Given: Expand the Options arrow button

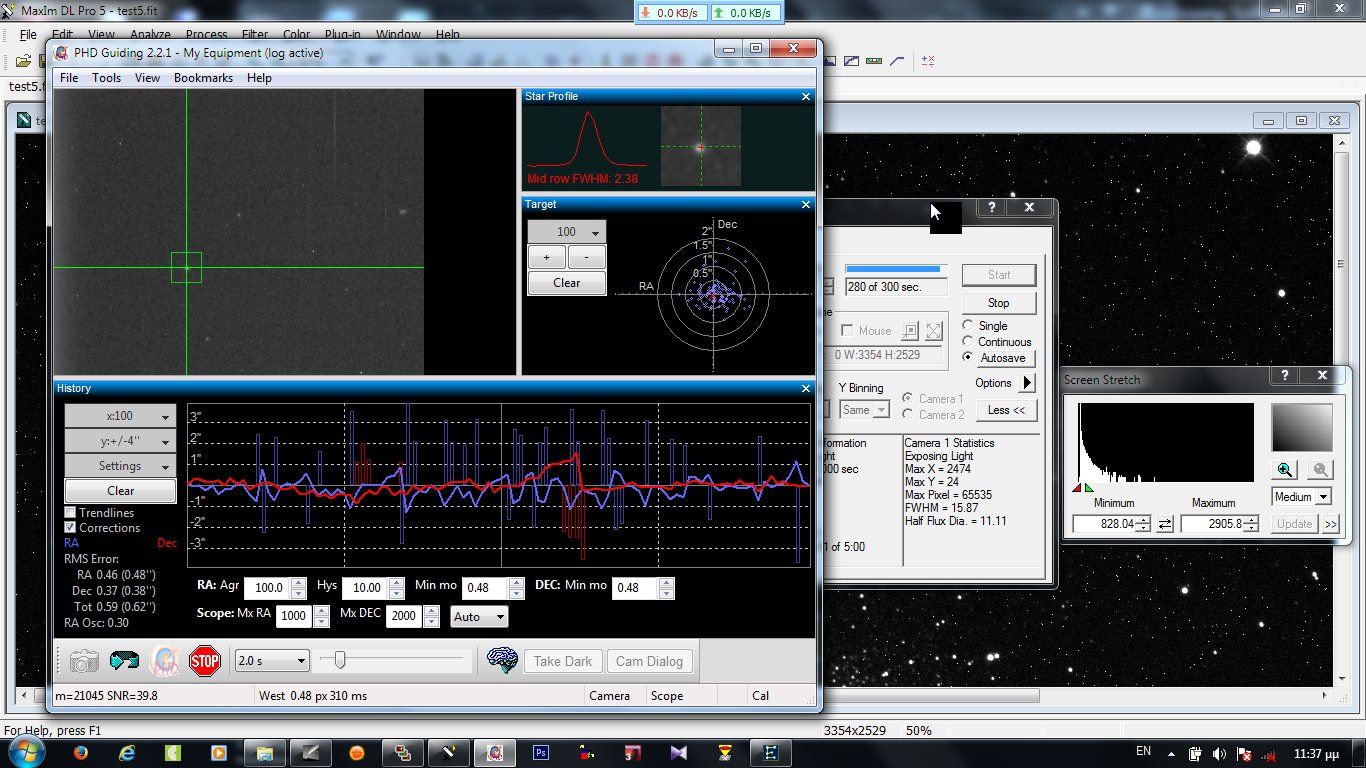Looking at the screenshot, I should 1027,383.
